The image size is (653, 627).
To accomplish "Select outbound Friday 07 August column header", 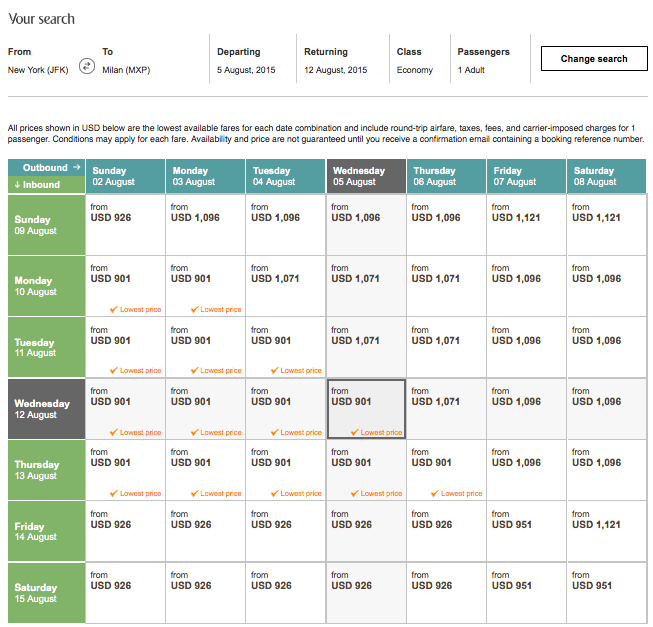I will pyautogui.click(x=526, y=176).
